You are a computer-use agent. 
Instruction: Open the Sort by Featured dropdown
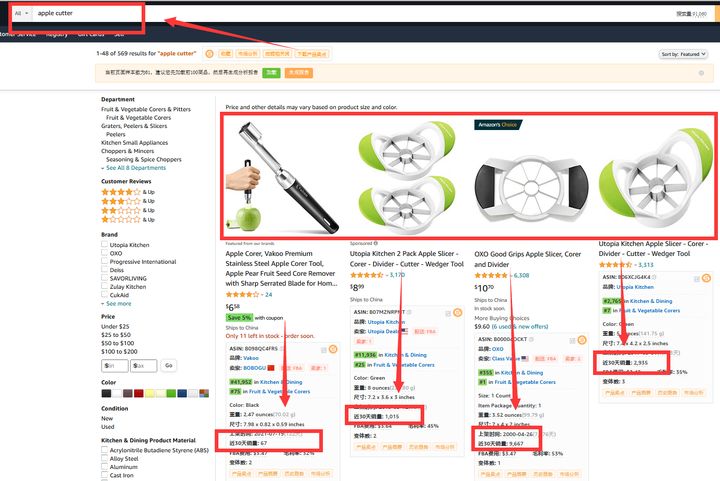click(682, 54)
